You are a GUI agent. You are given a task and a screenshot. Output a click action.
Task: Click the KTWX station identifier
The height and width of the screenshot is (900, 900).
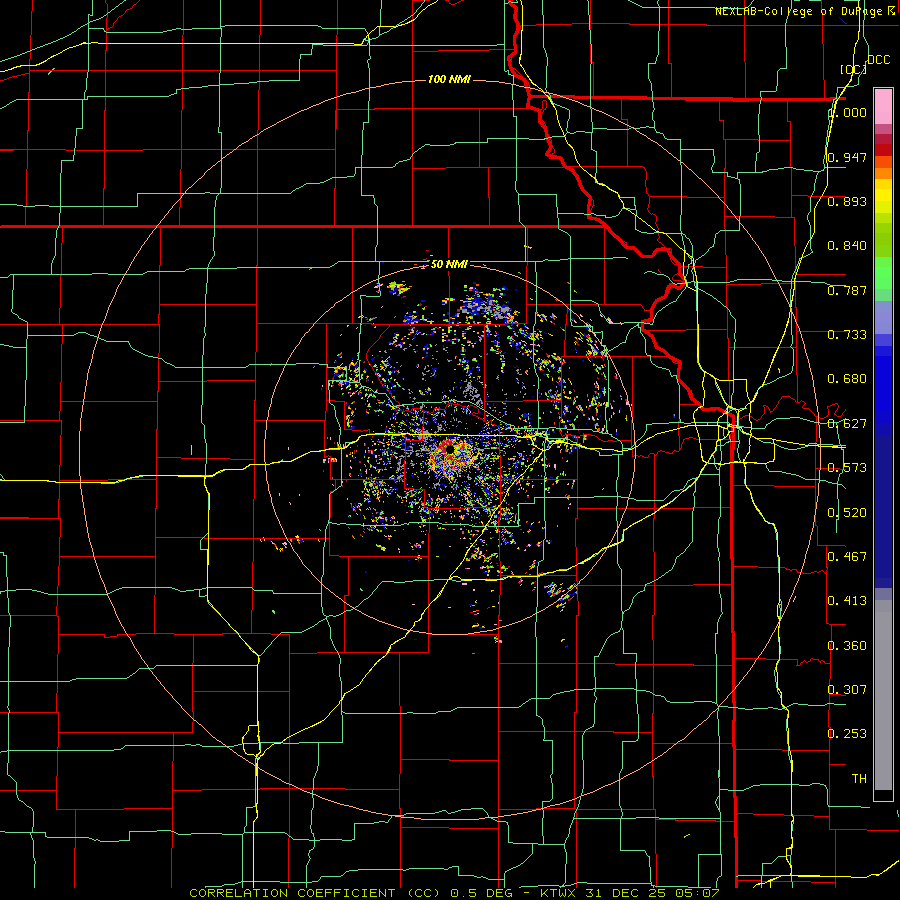point(558,893)
